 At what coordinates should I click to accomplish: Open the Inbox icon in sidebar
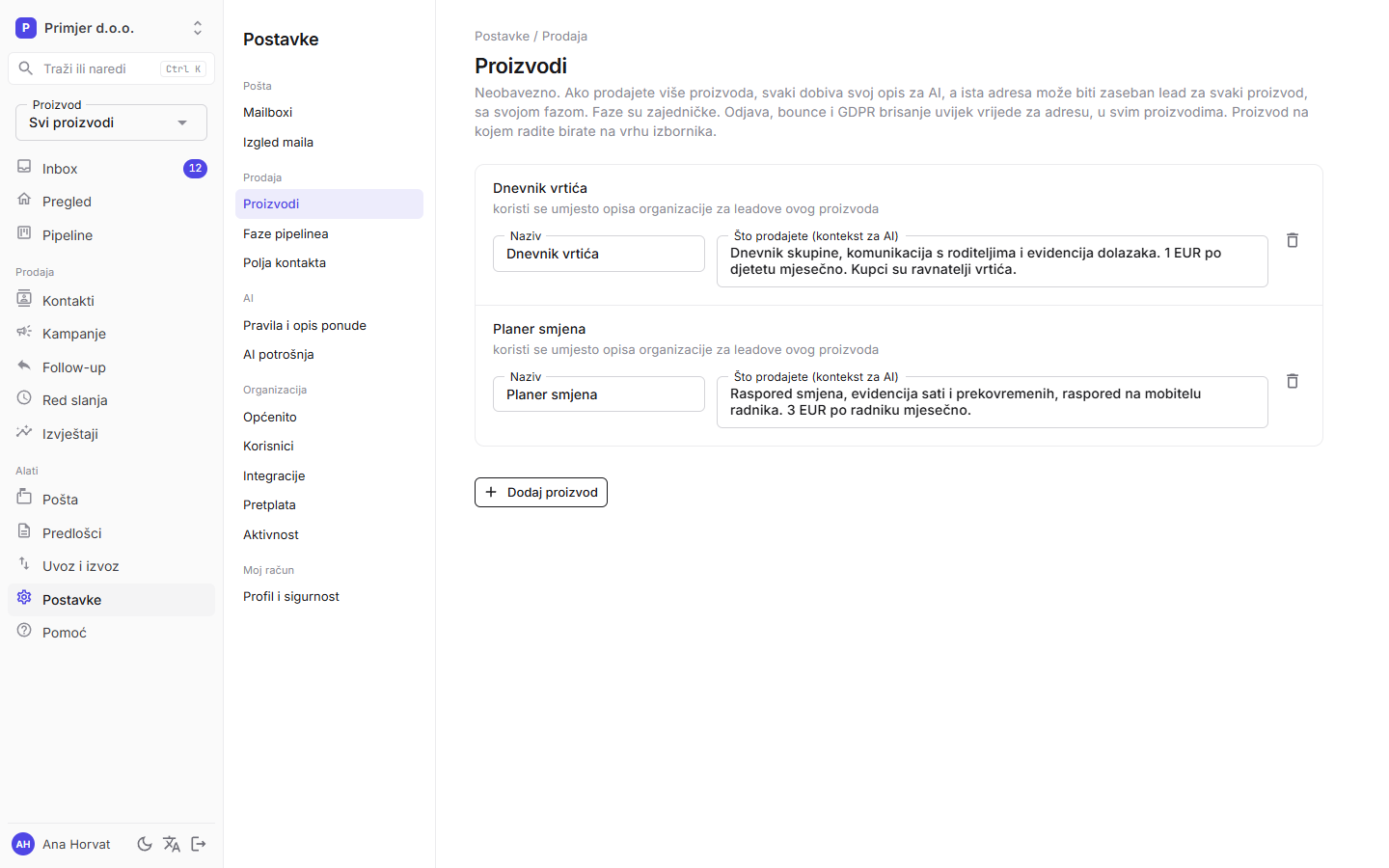pyautogui.click(x=24, y=167)
